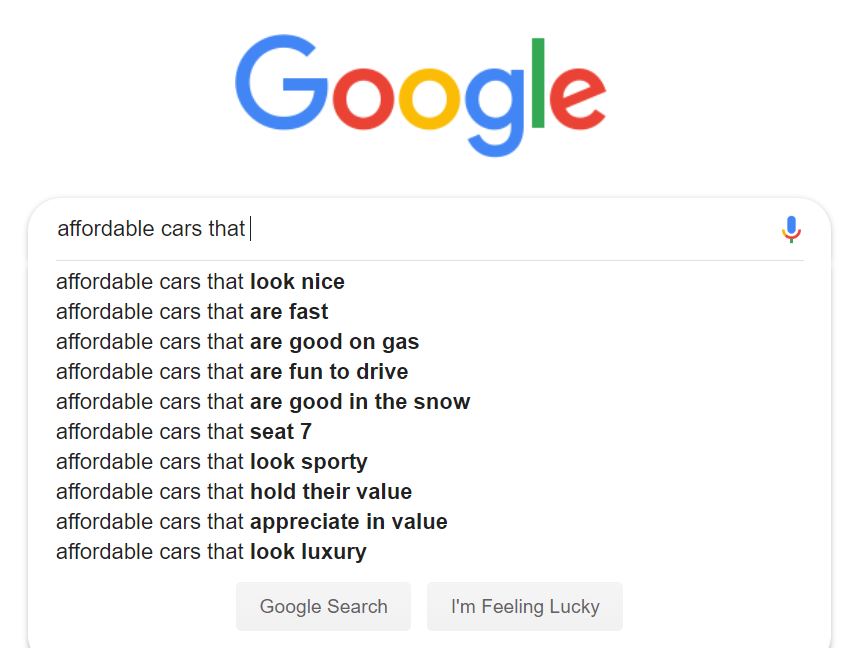856x648 pixels.
Task: Click the voice search microphone icon
Action: point(791,229)
